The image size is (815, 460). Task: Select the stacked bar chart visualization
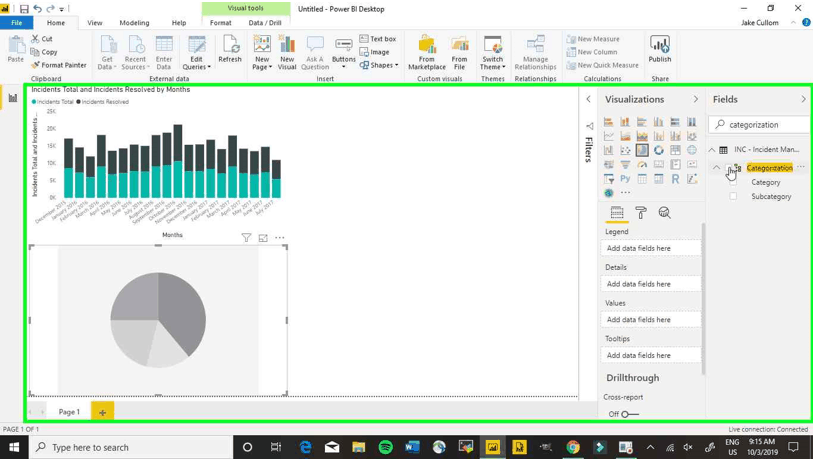pyautogui.click(x=609, y=122)
